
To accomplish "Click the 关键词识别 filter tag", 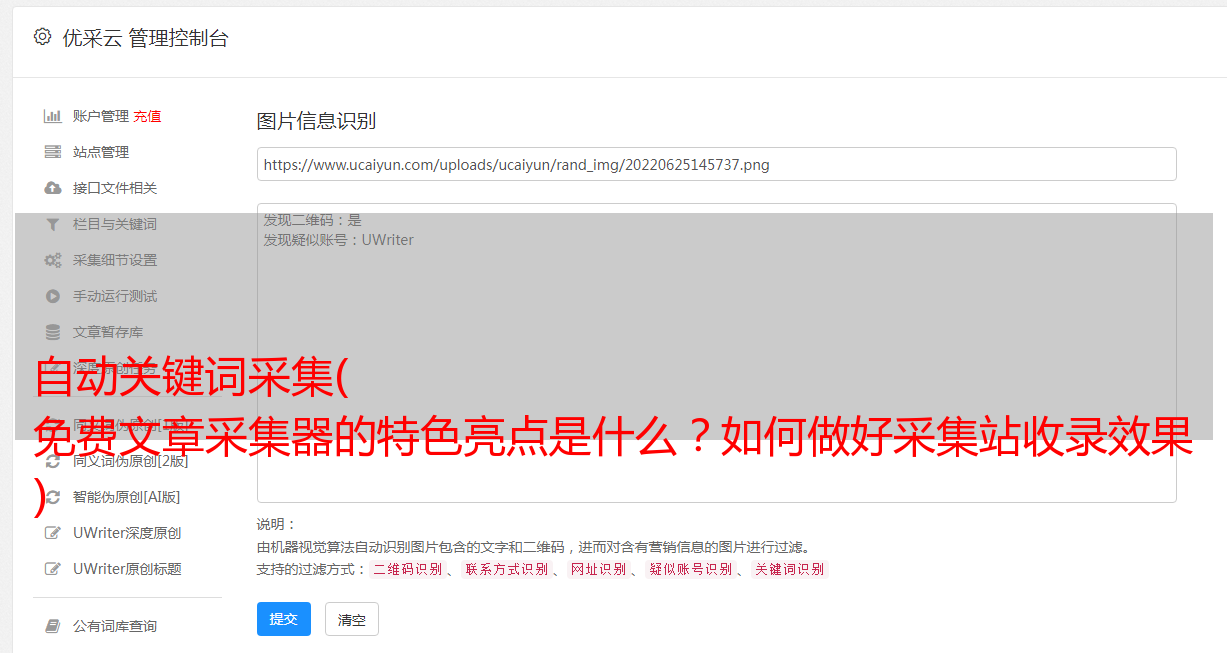I will click(790, 569).
